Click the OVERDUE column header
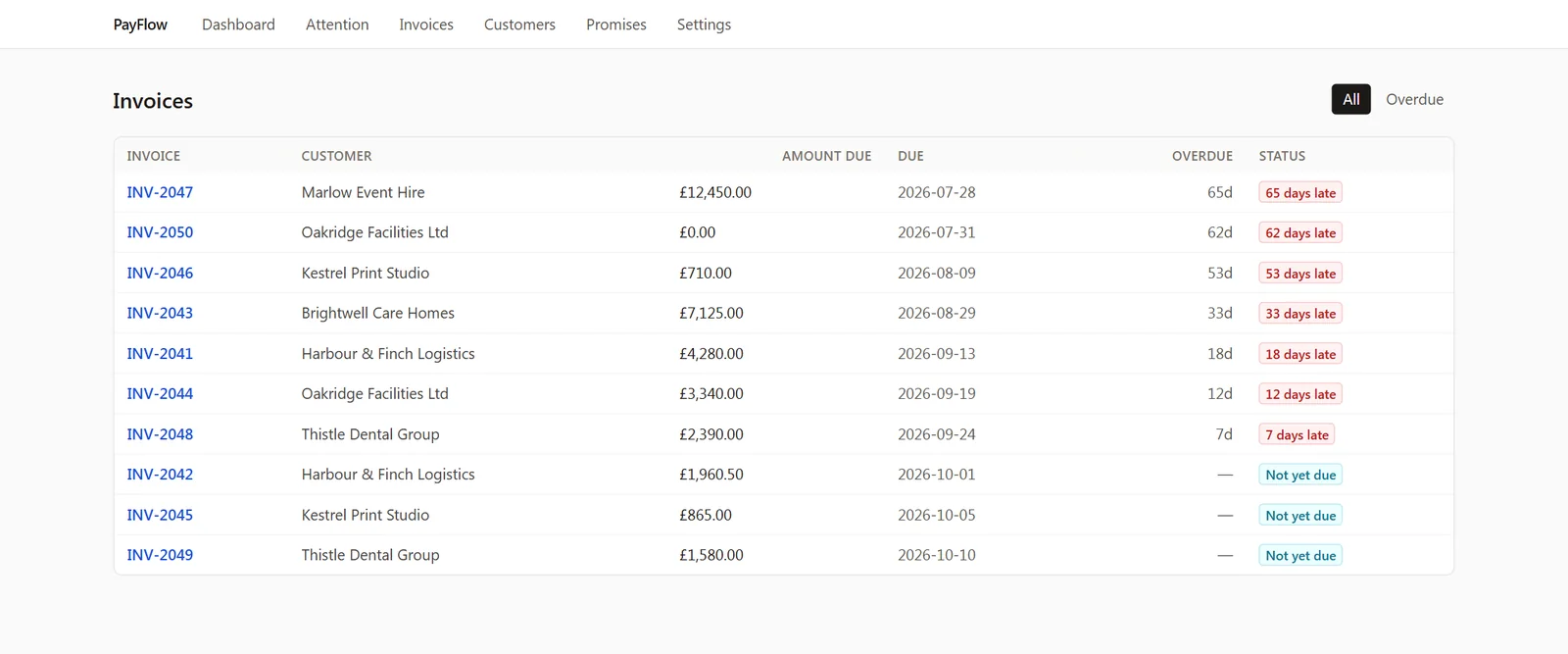Viewport: 1568px width, 654px height. (1202, 156)
